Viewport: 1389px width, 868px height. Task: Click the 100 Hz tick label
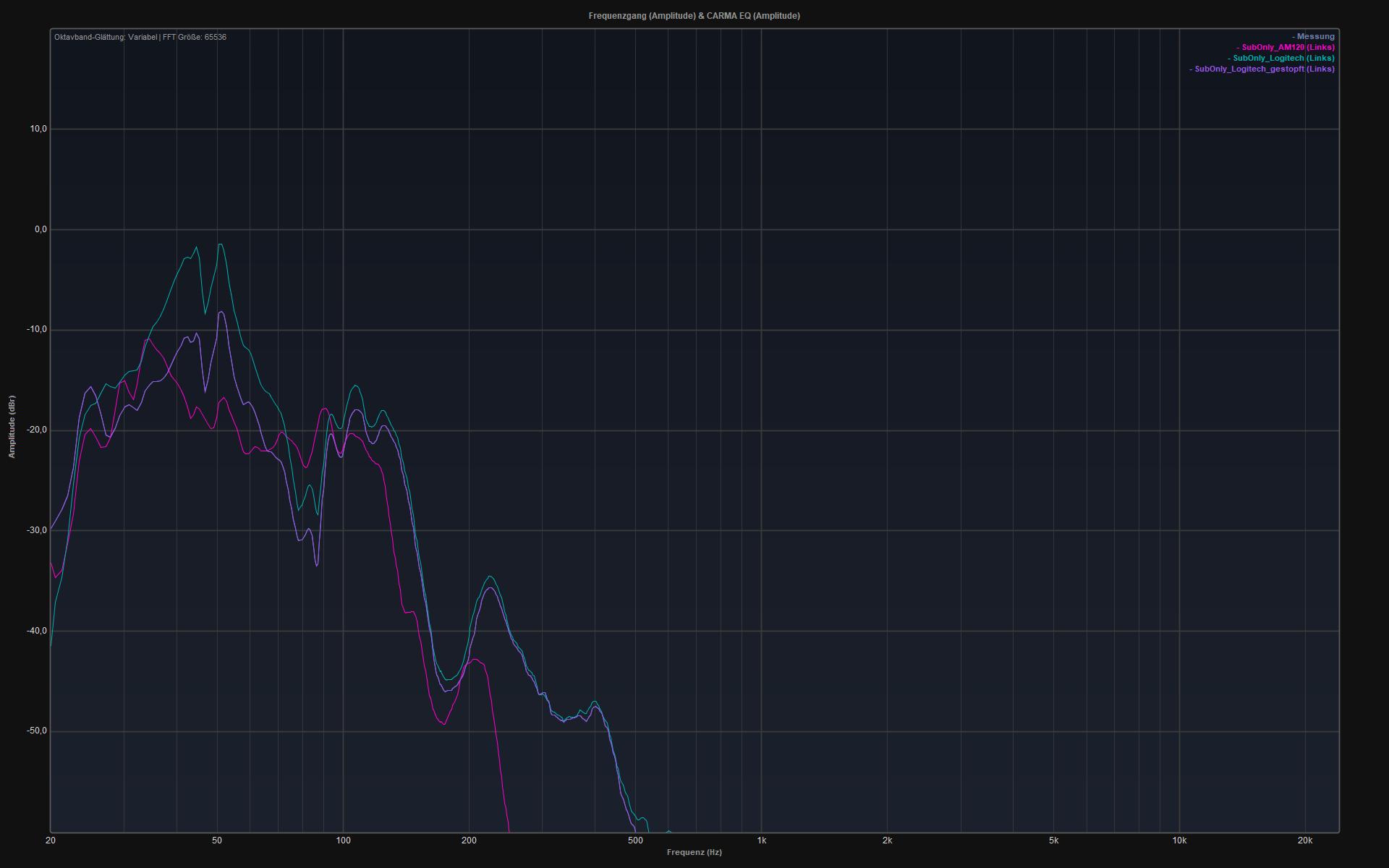pos(343,841)
